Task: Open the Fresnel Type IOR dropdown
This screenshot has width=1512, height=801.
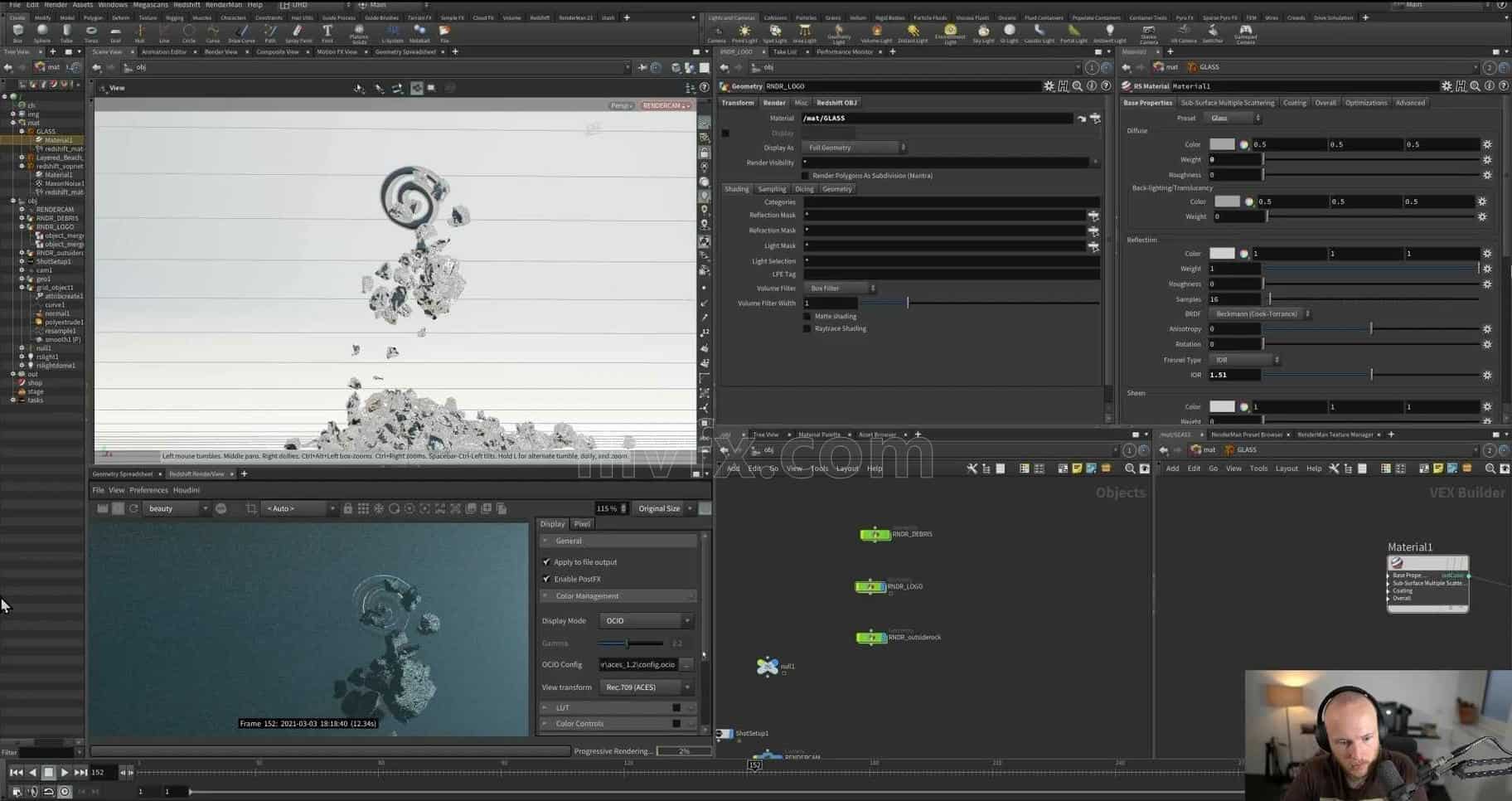Action: pyautogui.click(x=1244, y=360)
